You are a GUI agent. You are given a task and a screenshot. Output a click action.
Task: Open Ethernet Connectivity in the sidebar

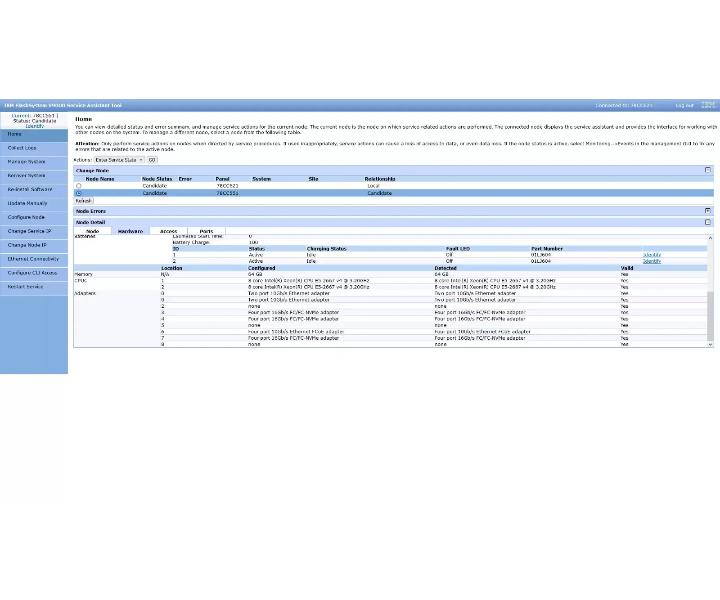(x=34, y=259)
